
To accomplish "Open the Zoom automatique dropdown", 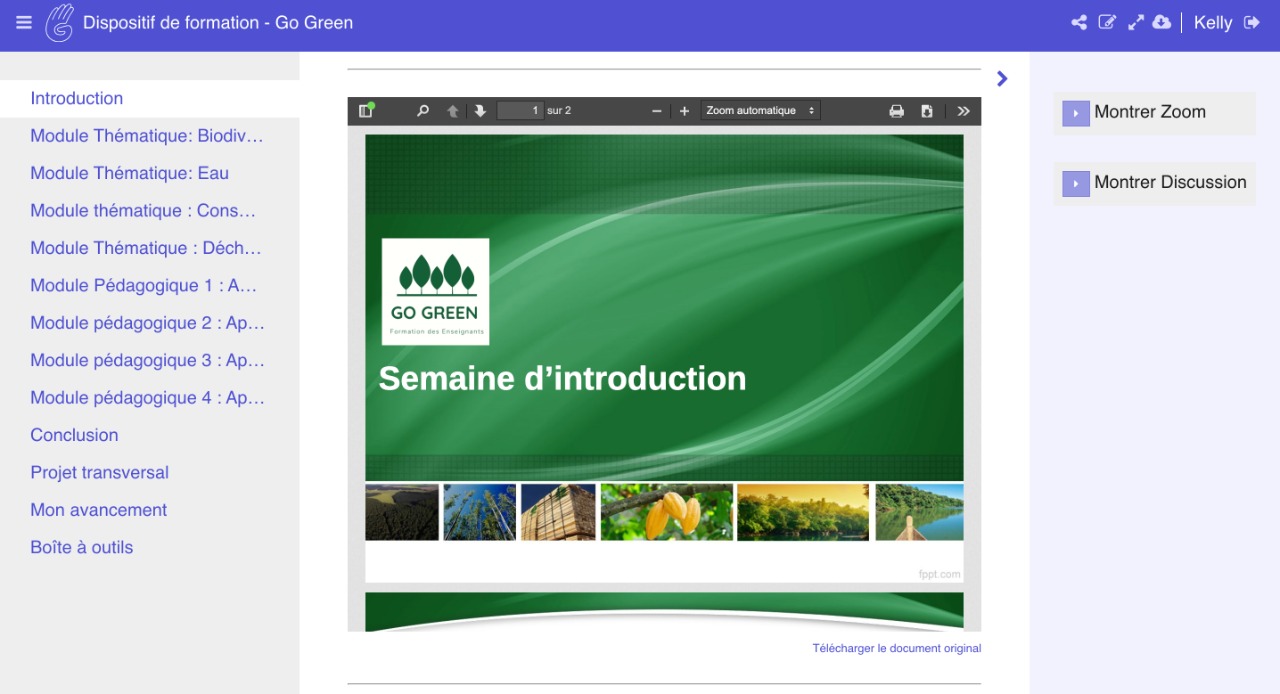I will 760,111.
